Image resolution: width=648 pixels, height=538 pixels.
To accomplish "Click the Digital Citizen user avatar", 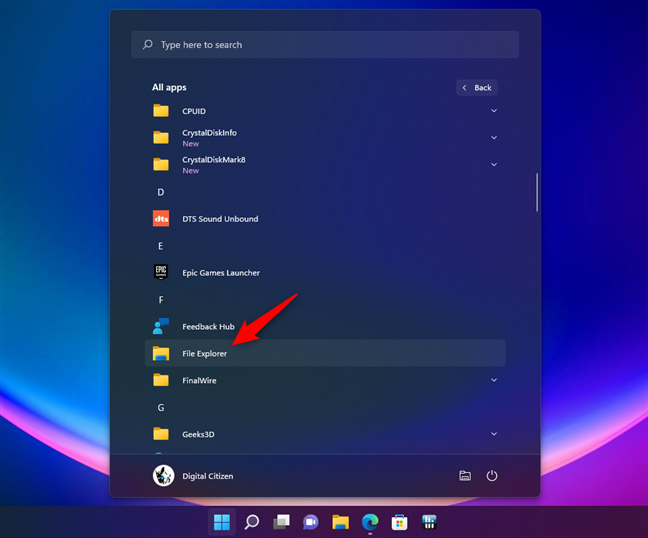I will (163, 476).
